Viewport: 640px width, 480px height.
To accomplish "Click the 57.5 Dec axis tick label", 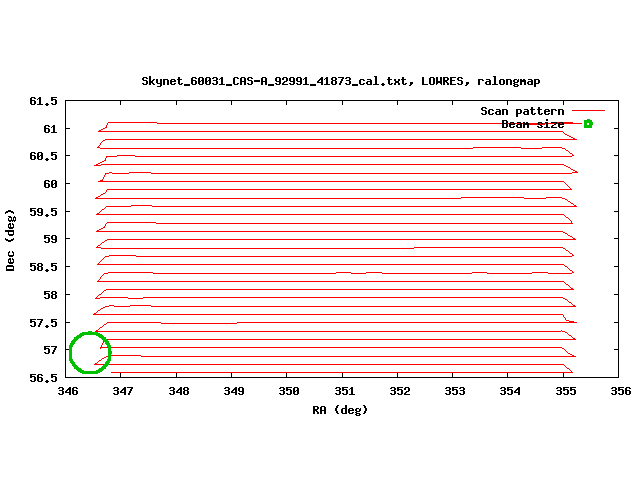I will click(x=43, y=323).
